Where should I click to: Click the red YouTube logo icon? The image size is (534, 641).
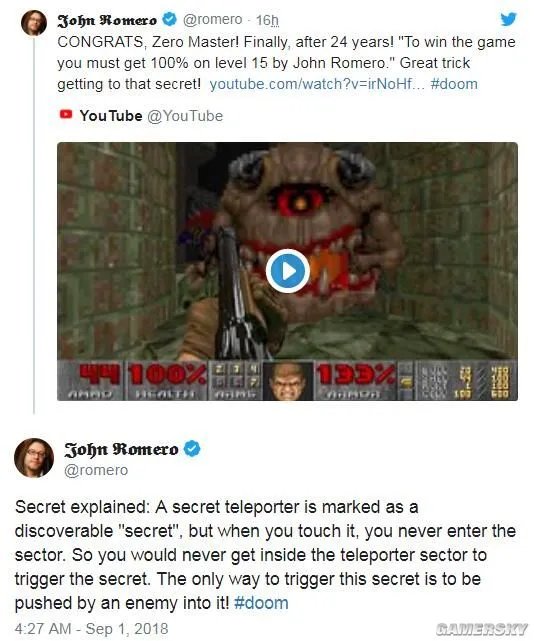coord(66,114)
